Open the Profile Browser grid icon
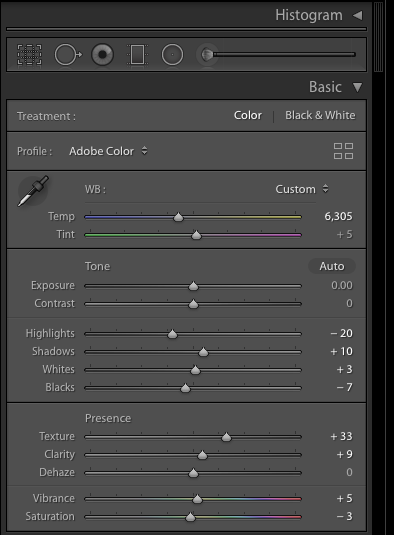Viewport: 394px width, 535px height. pos(344,151)
